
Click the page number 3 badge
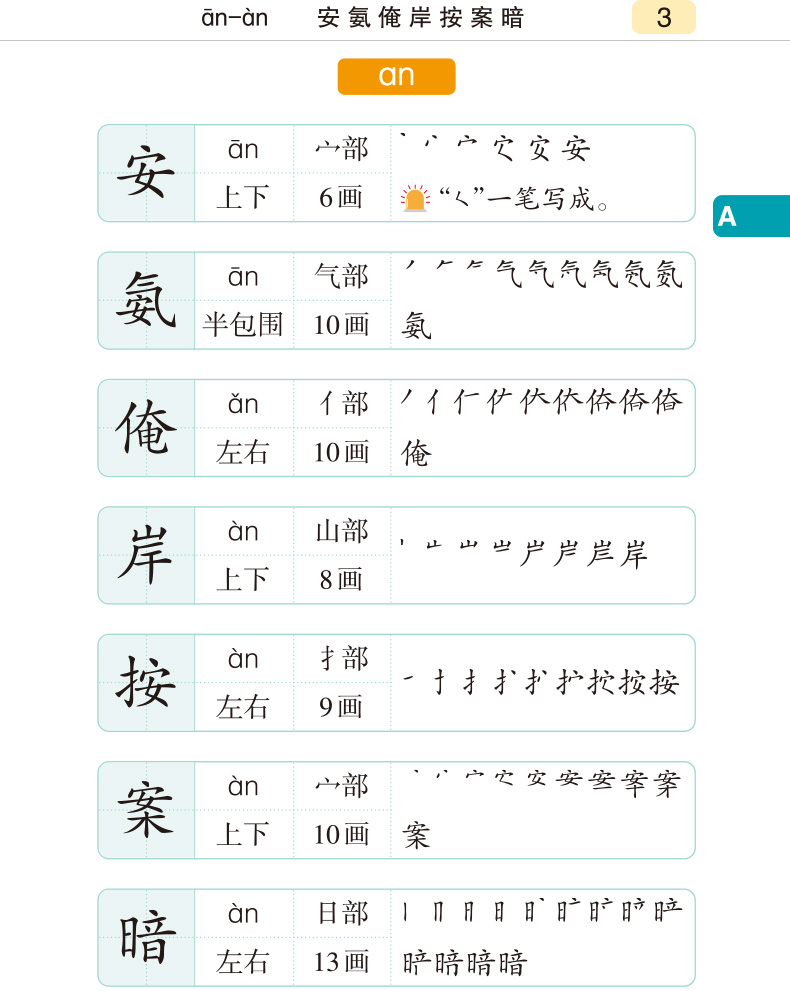tap(663, 18)
